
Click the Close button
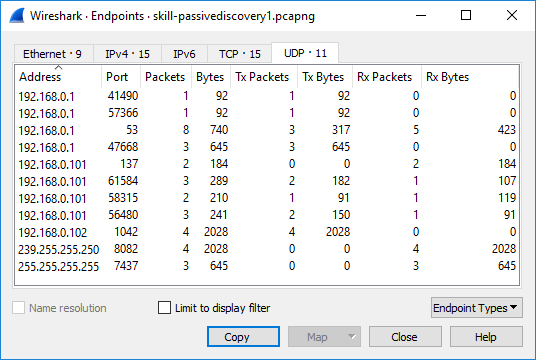(x=405, y=337)
